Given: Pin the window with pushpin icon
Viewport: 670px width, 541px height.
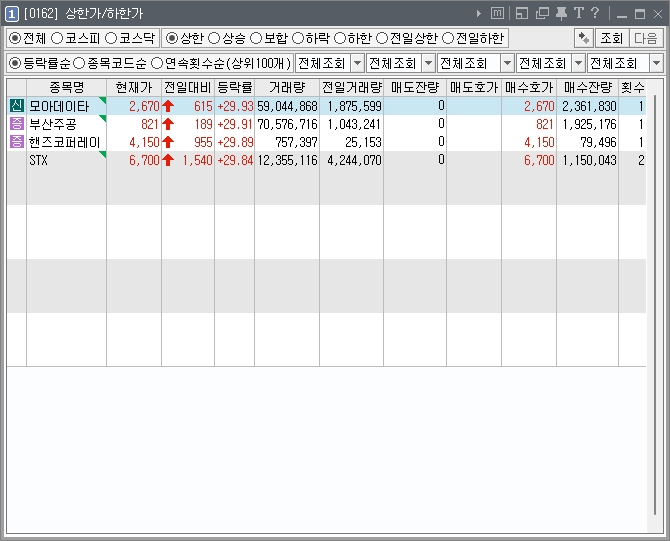Looking at the screenshot, I should tap(561, 13).
